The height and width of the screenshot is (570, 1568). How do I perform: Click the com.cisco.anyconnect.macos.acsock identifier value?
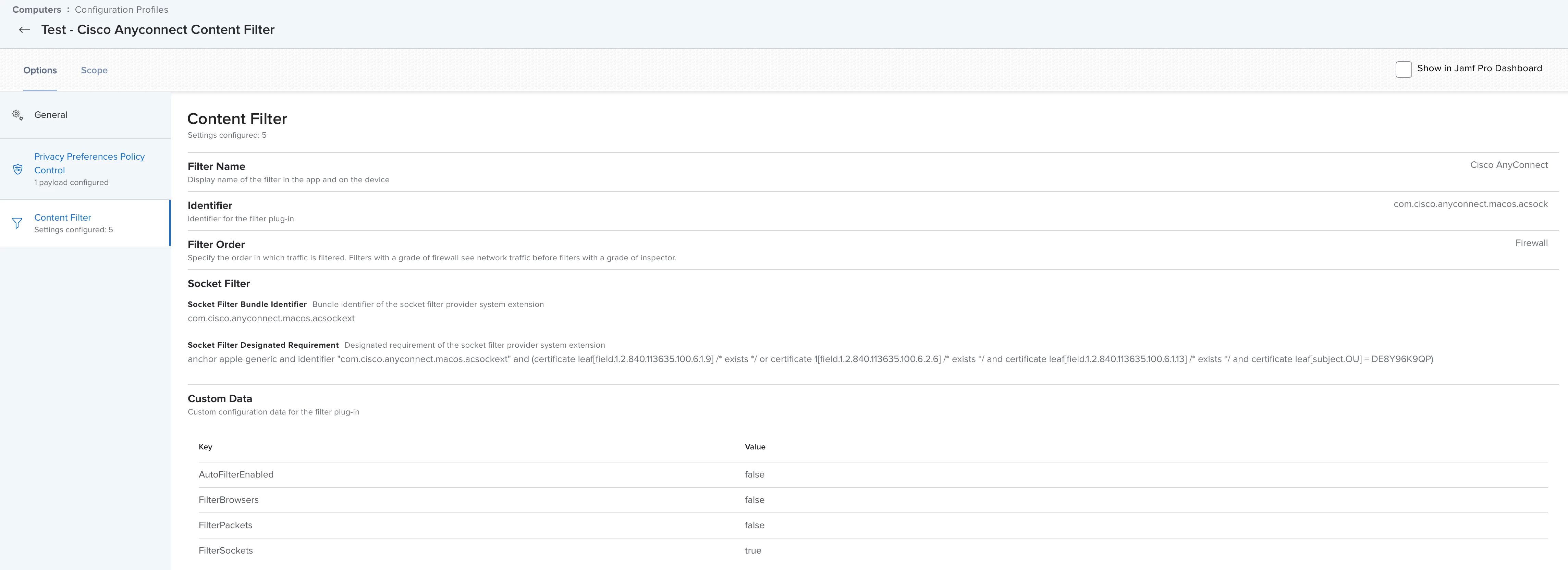point(1471,204)
